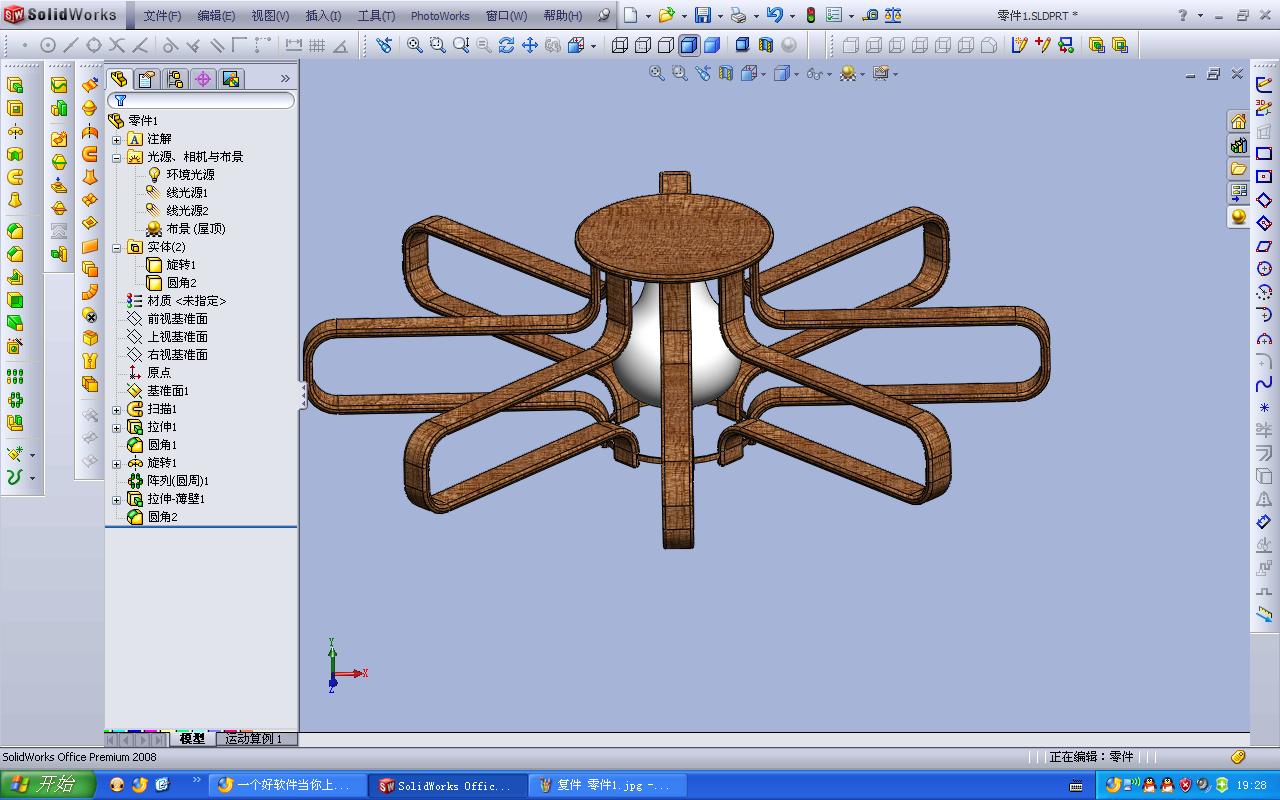Open the 编辑(E) menu
1280x800 pixels.
pyautogui.click(x=216, y=16)
